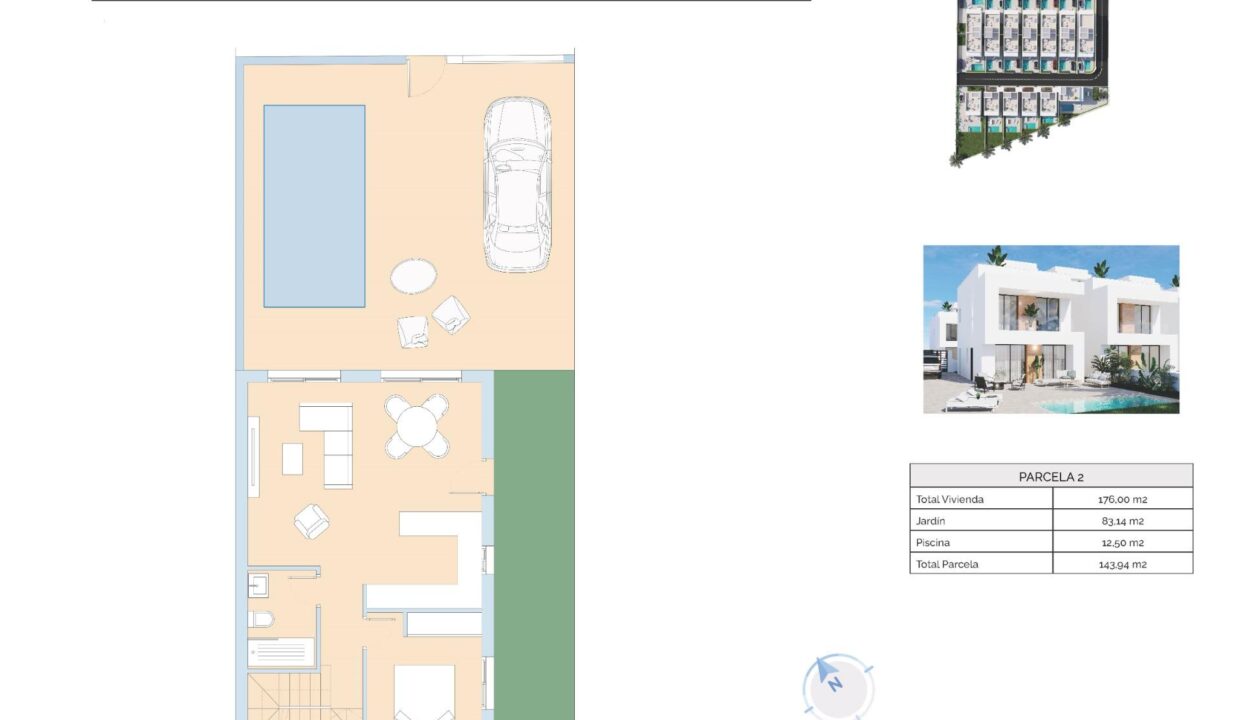Click the shower tray in the bathroom

pos(281,653)
